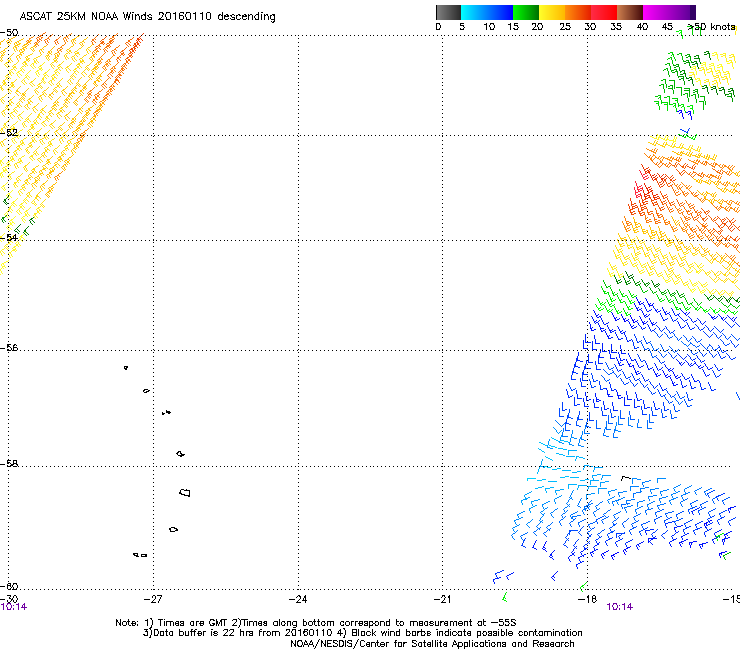Click the '-50' latitude label
Viewport: 740px width, 650px height.
(x=9, y=33)
